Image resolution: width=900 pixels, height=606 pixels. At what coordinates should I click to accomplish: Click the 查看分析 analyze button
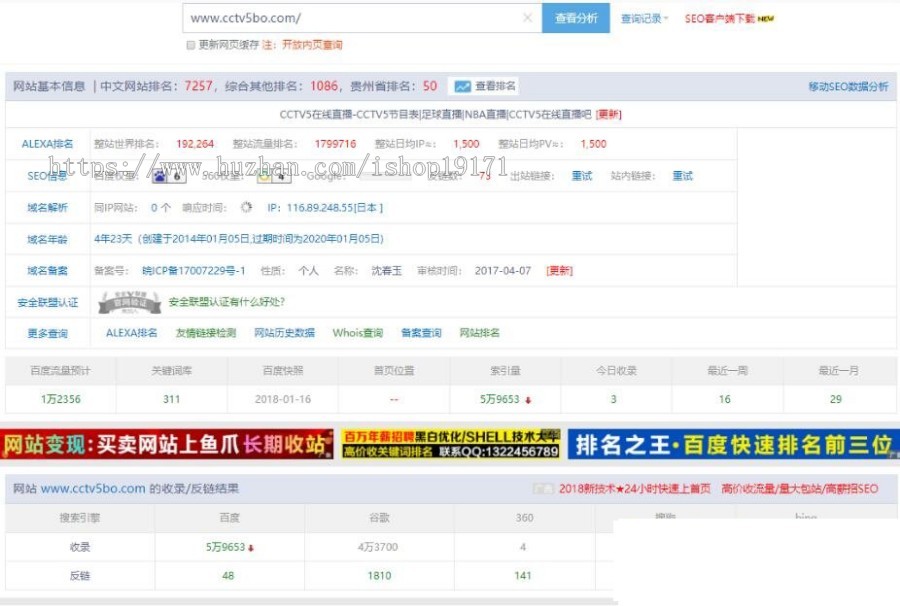coord(576,17)
